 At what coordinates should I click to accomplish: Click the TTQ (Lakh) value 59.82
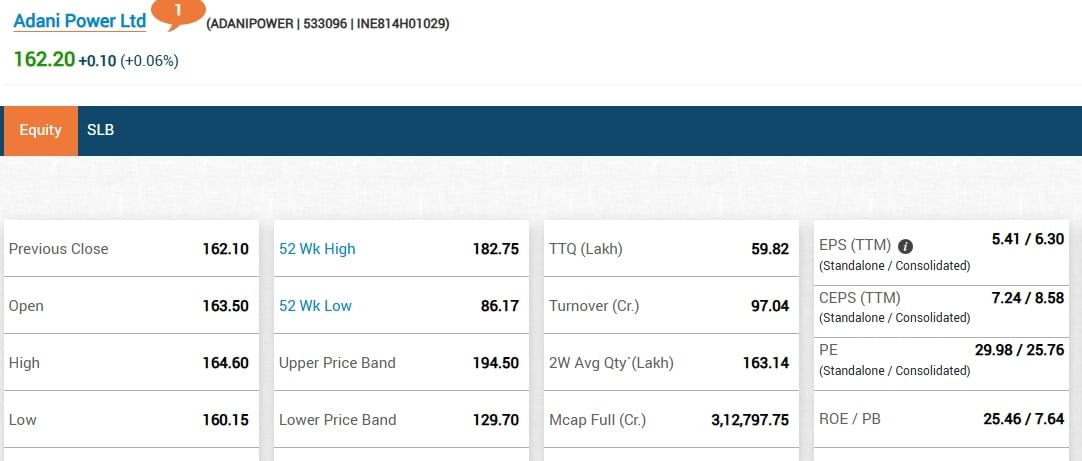[769, 249]
